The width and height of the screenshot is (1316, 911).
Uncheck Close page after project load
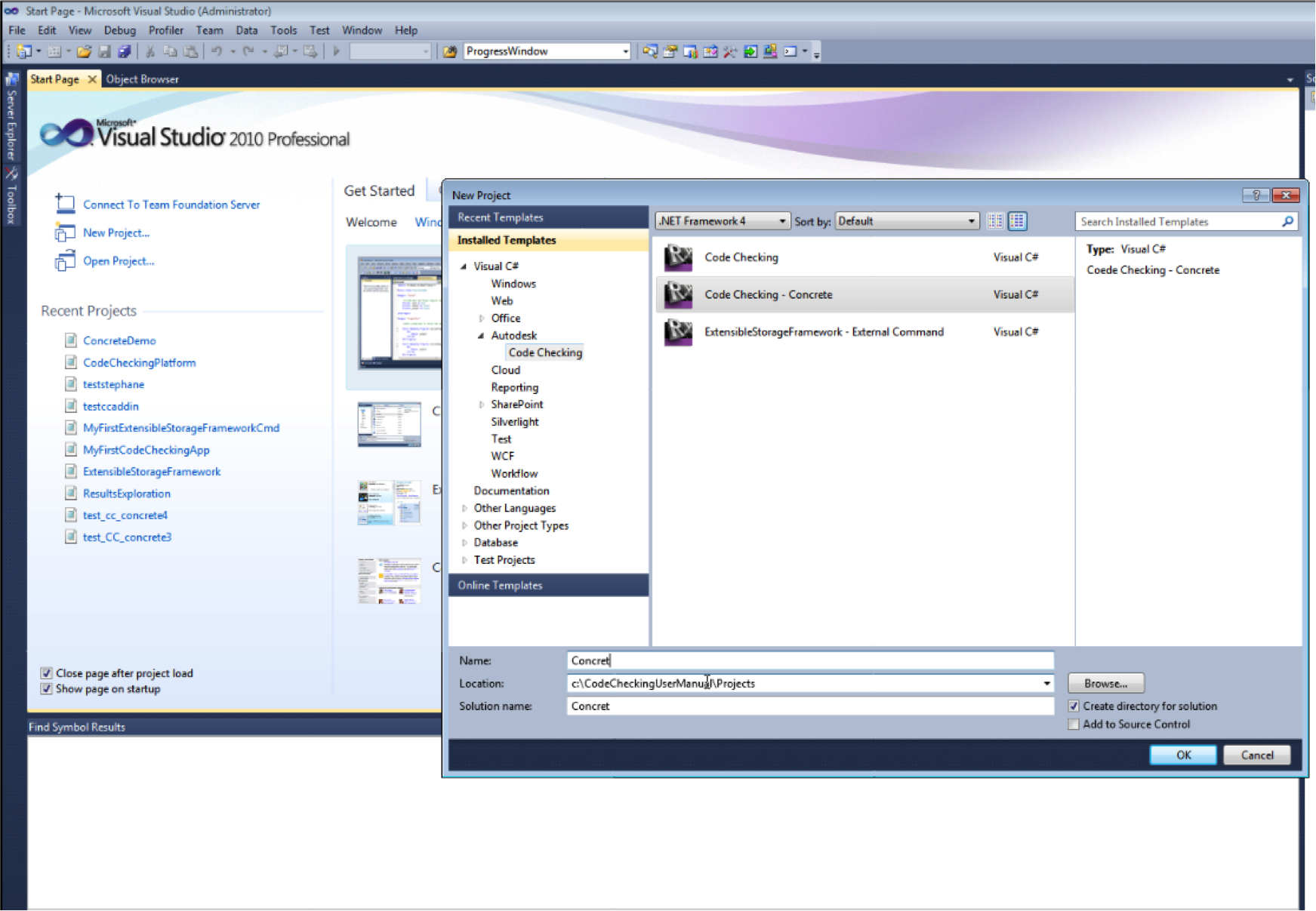click(x=47, y=672)
